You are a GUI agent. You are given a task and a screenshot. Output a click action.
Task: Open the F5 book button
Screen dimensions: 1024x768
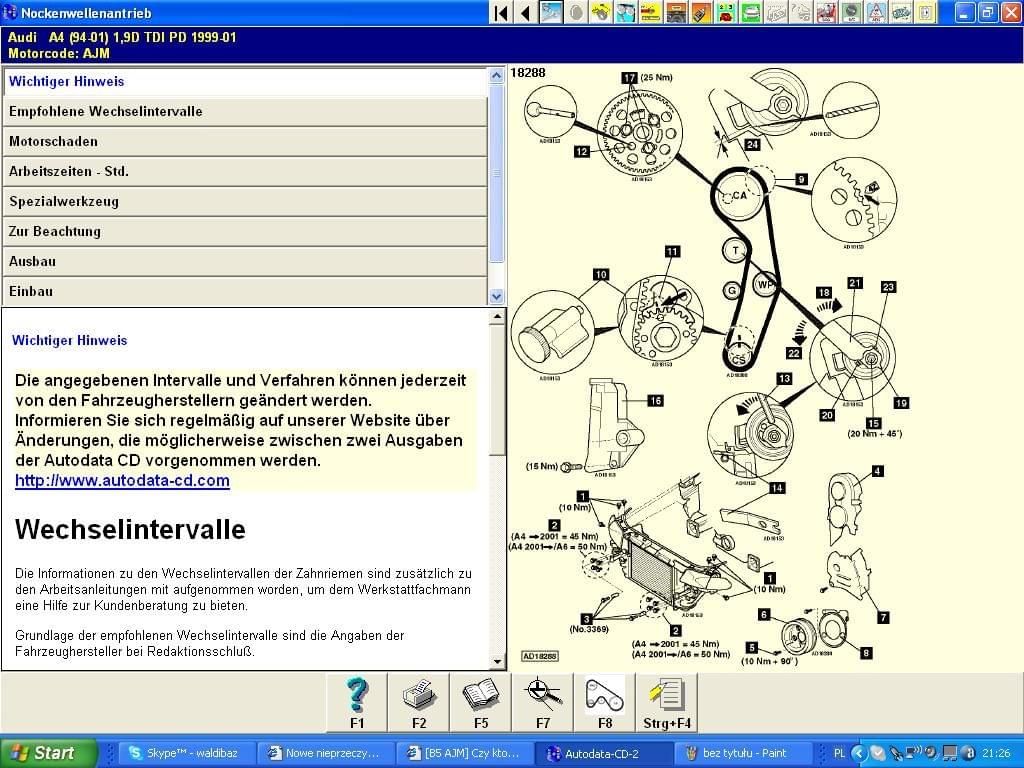coord(481,702)
